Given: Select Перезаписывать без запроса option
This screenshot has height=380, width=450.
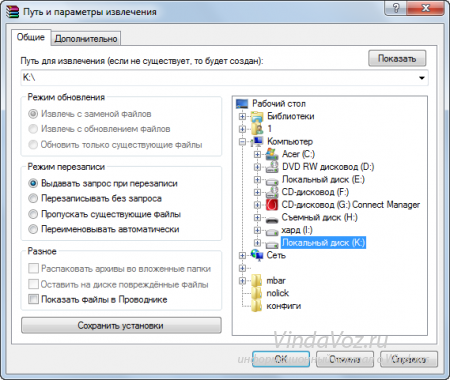Looking at the screenshot, I should (33, 198).
